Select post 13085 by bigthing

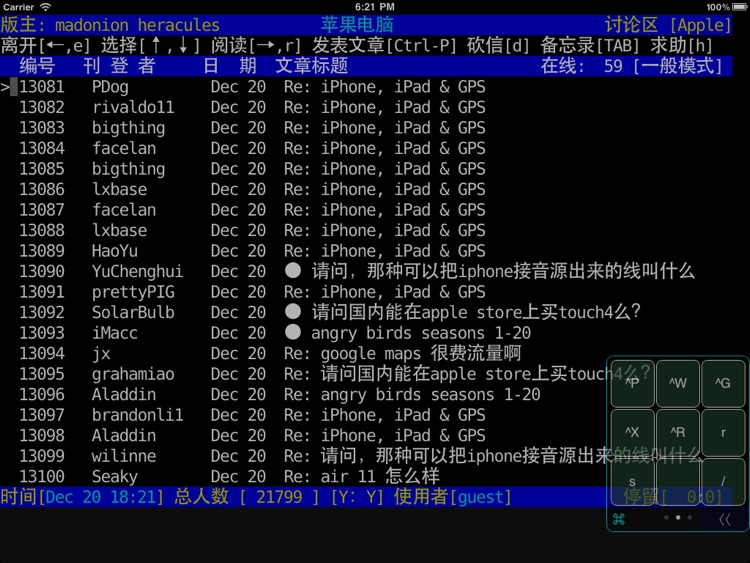pos(366,169)
